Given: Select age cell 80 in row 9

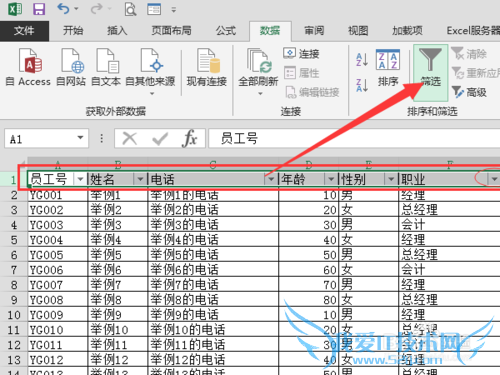Looking at the screenshot, I should point(309,300).
